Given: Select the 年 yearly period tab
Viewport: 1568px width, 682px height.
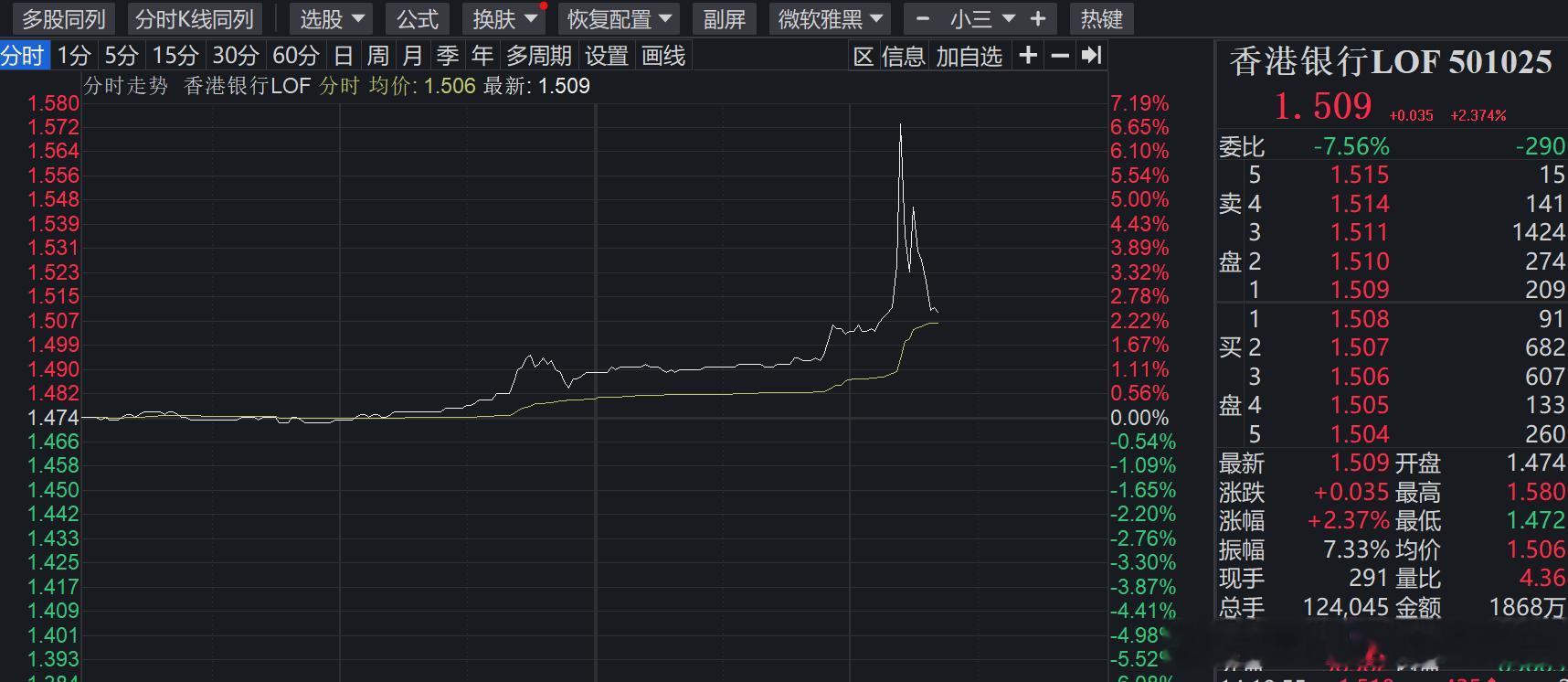Looking at the screenshot, I should (x=482, y=56).
